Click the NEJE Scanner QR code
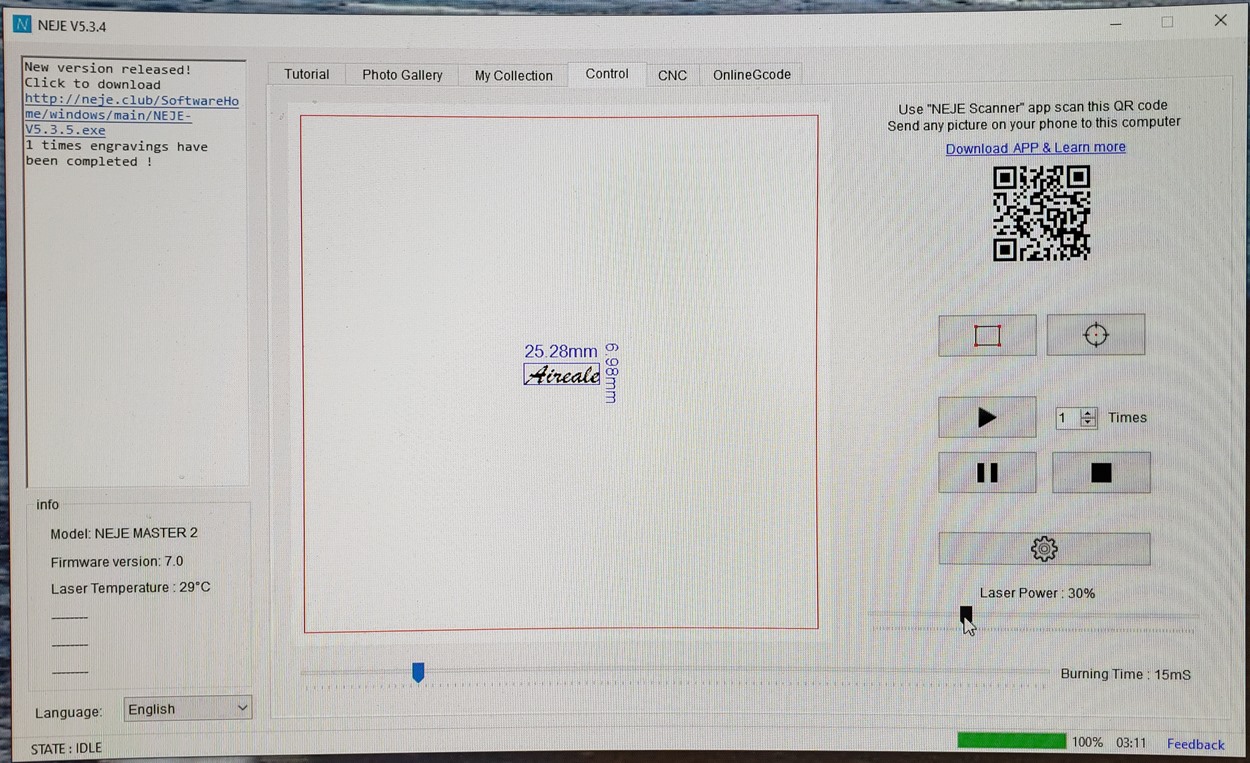The image size is (1250, 763). click(1041, 213)
